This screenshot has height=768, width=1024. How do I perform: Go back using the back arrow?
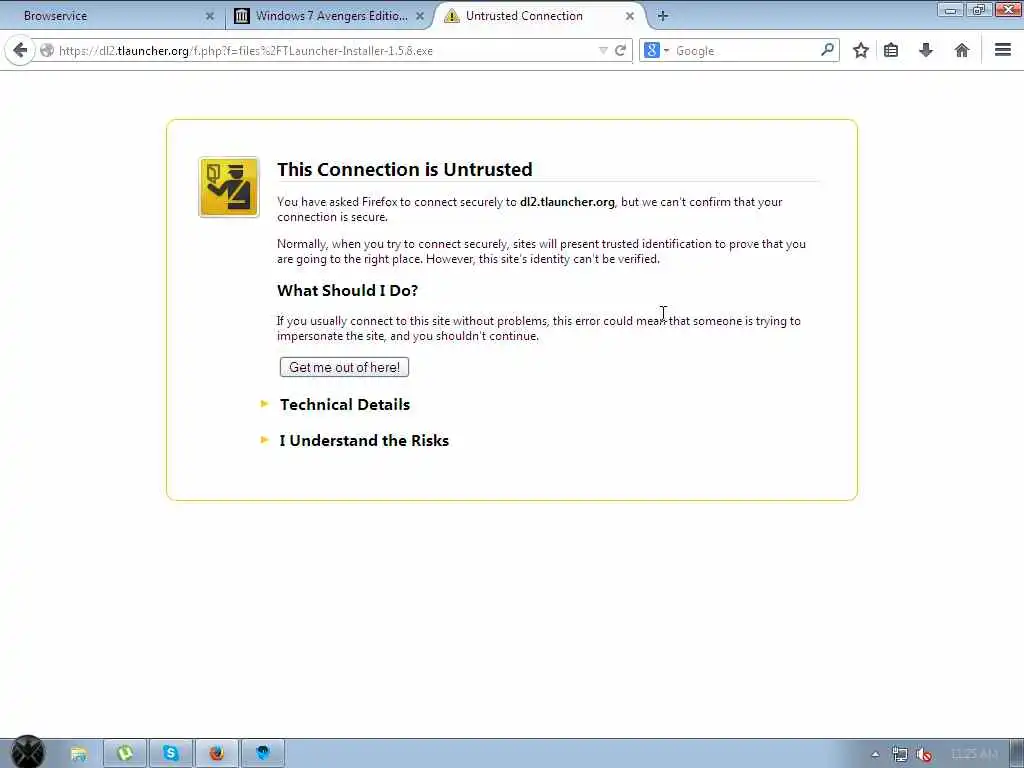coord(20,50)
